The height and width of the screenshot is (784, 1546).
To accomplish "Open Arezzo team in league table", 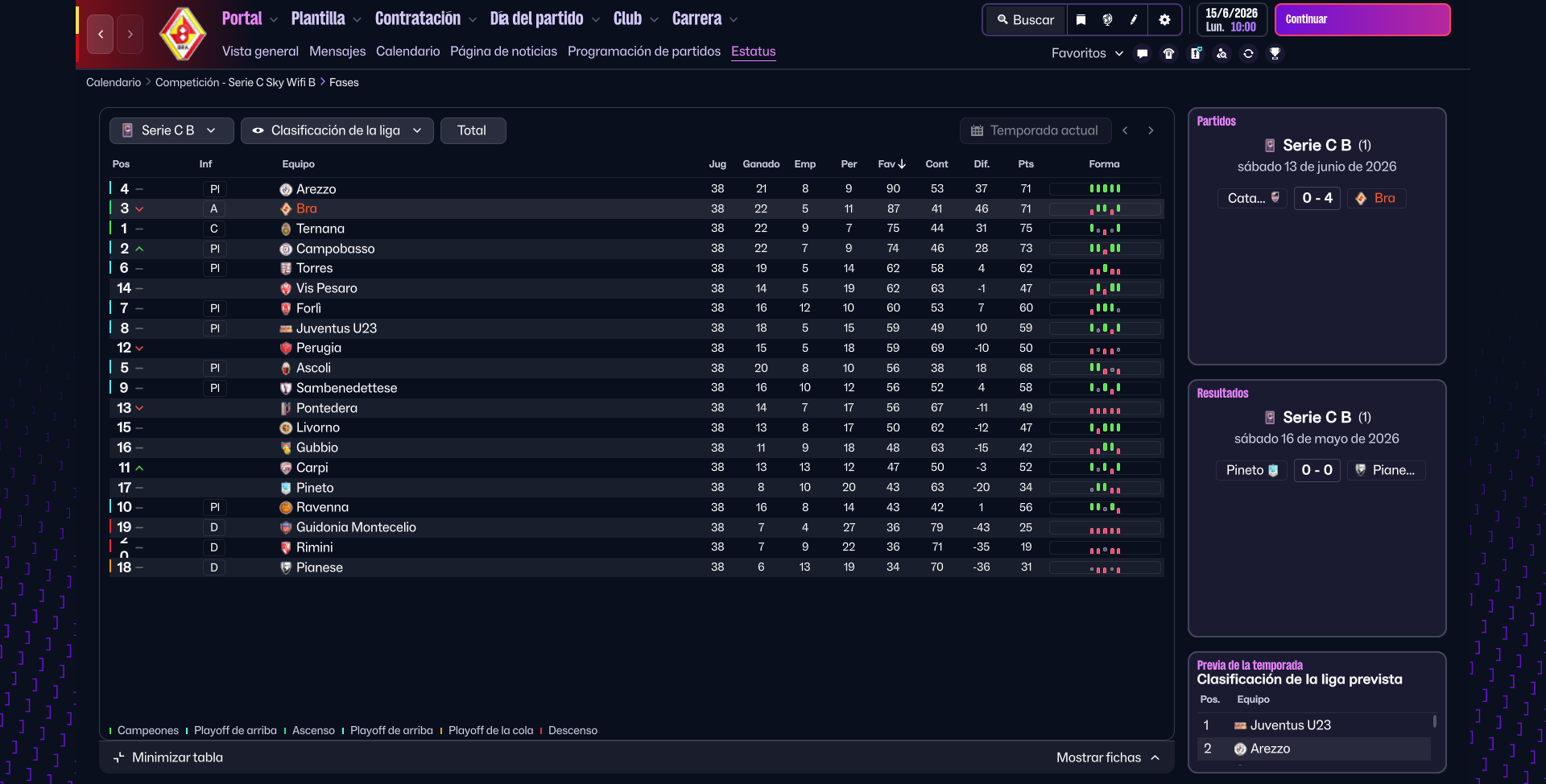I will click(316, 189).
